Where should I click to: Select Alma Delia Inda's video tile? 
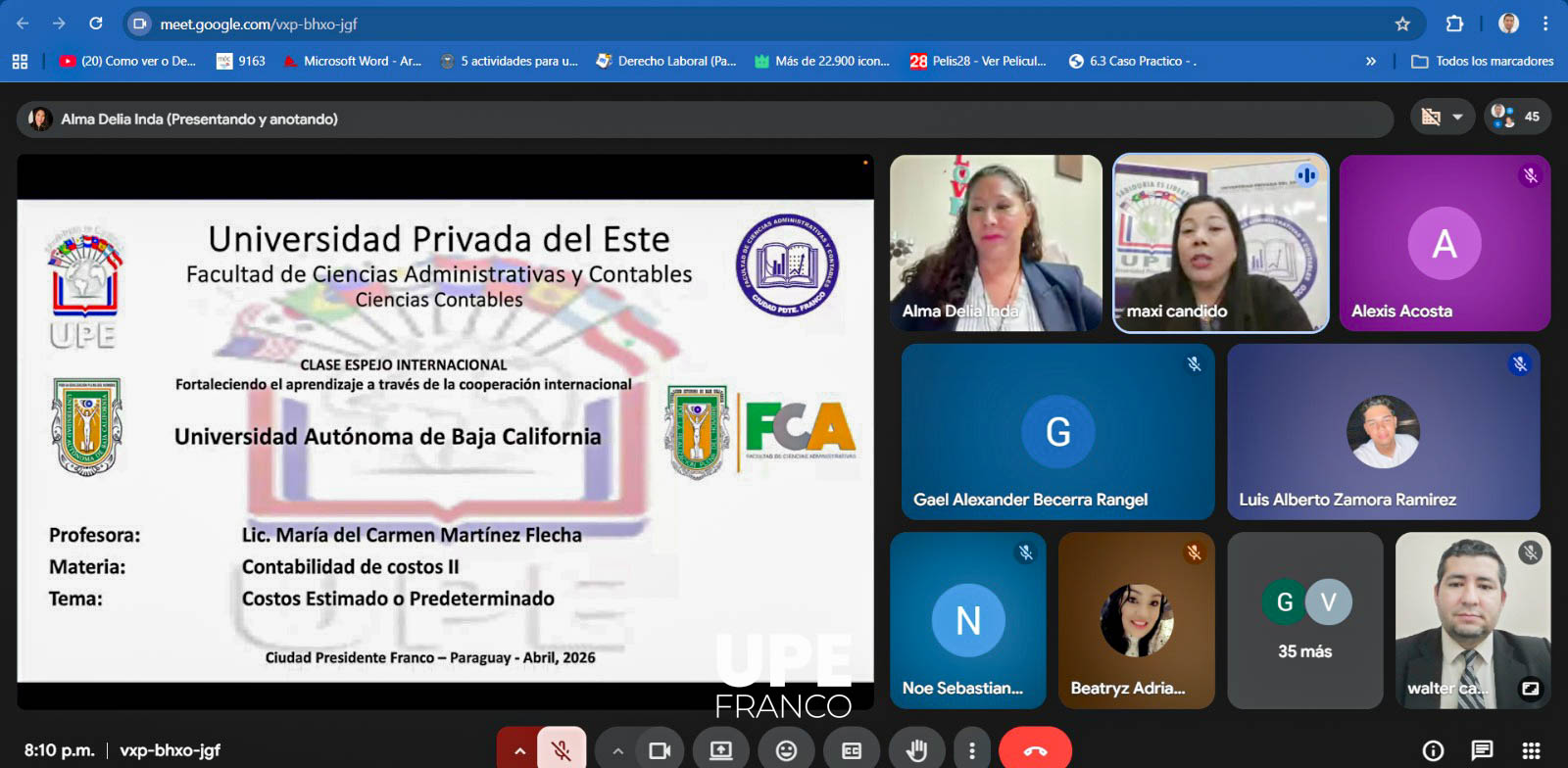tap(996, 243)
